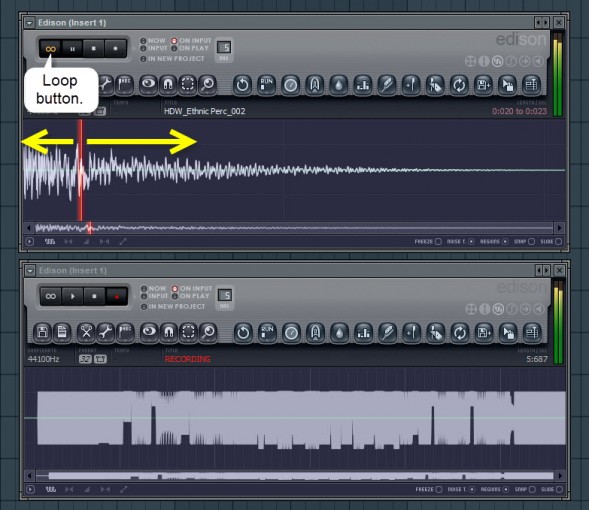This screenshot has width=589, height=510.
Task: Open the clock time-stretch tool in recording Edison
Action: point(291,332)
